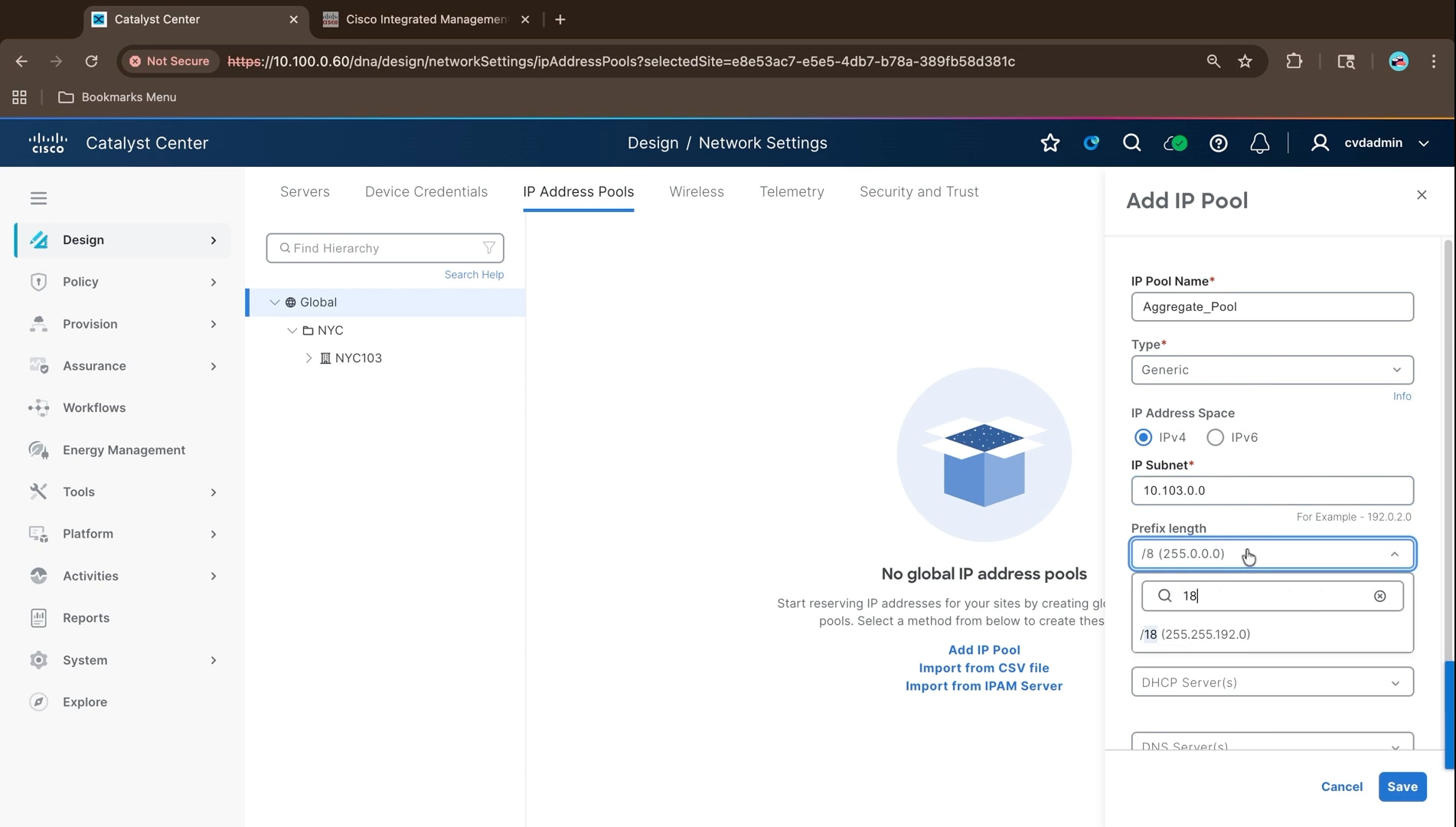The height and width of the screenshot is (827, 1456).
Task: Switch to the Servers tab
Action: [x=305, y=192]
